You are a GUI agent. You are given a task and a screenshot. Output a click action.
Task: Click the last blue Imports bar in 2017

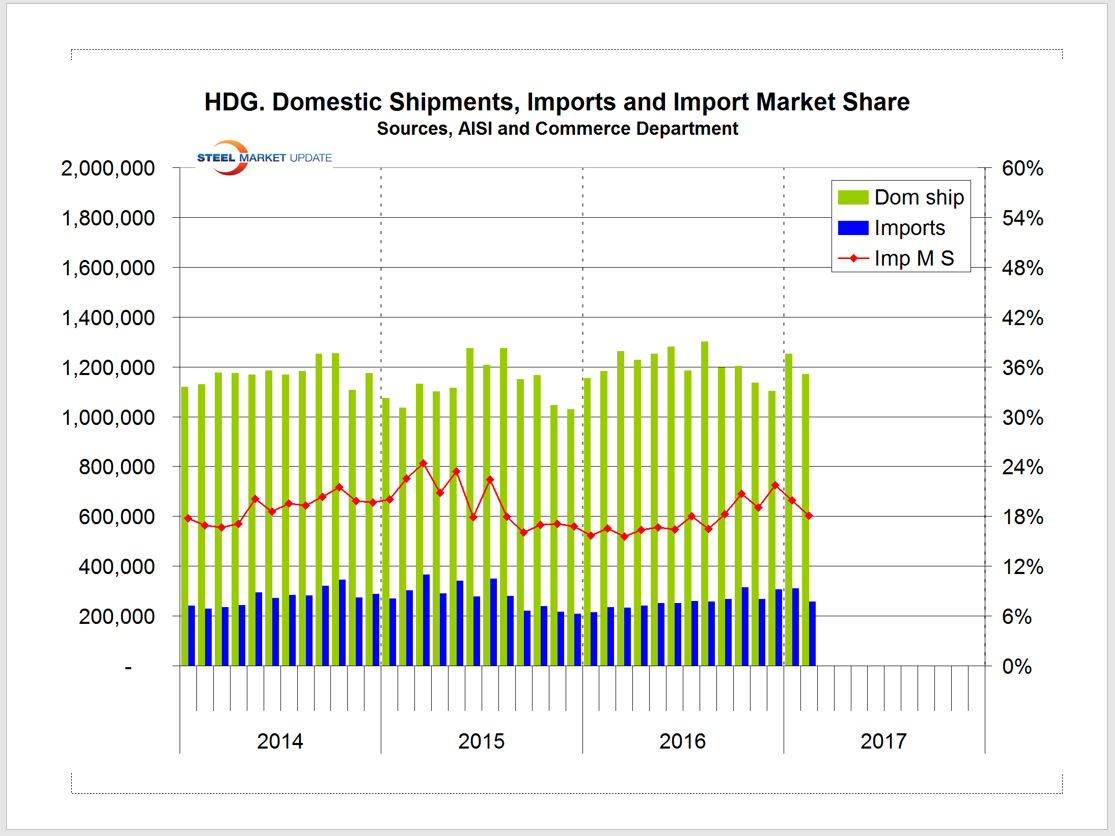[x=812, y=633]
